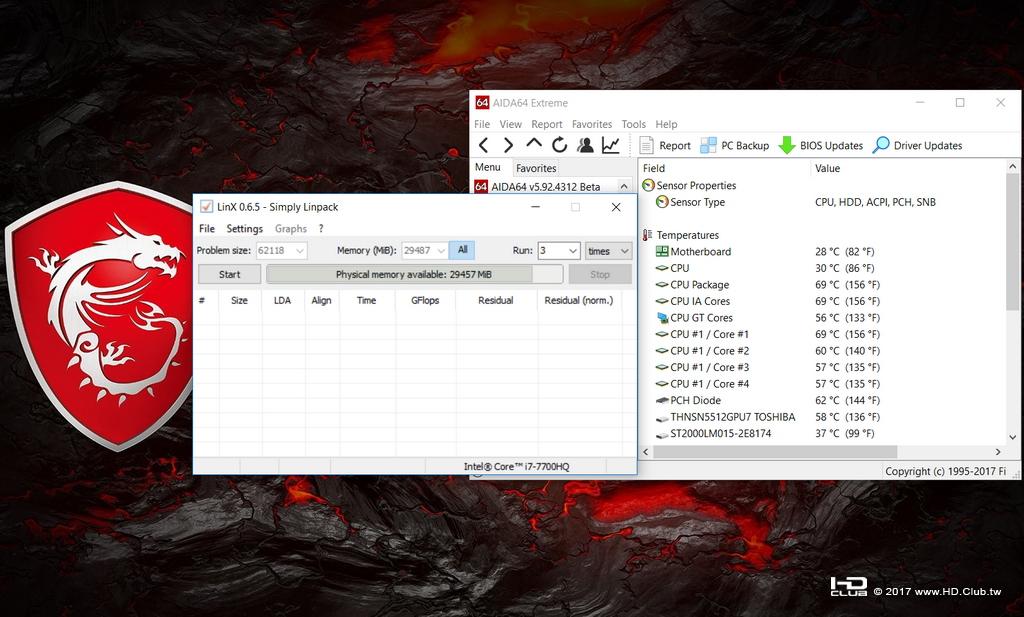Open the AIDA64 Help menu
The image size is (1024, 617).
(x=666, y=124)
